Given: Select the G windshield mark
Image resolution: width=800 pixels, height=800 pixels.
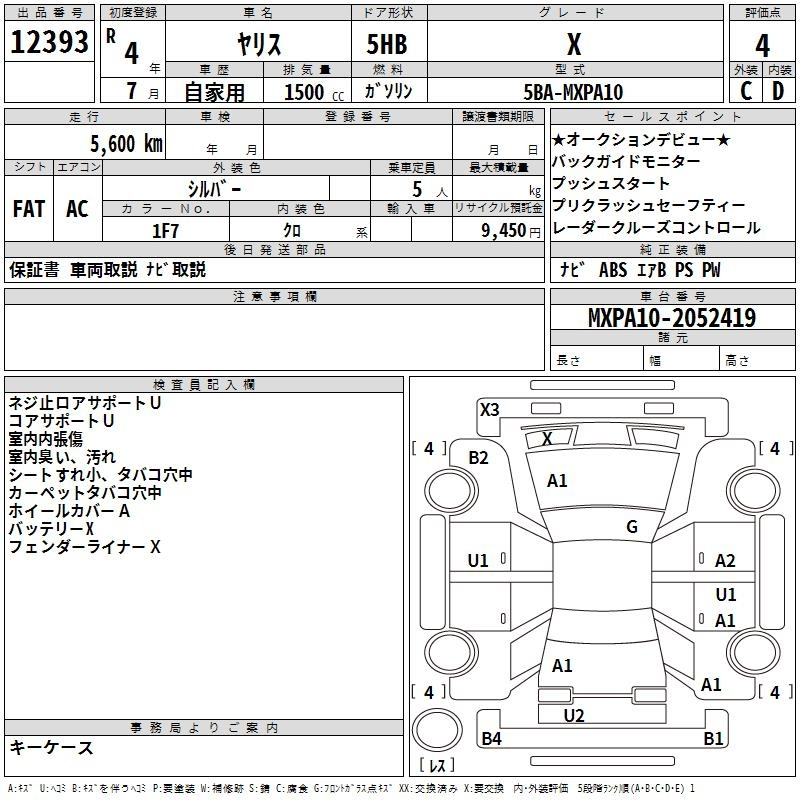Looking at the screenshot, I should [631, 527].
